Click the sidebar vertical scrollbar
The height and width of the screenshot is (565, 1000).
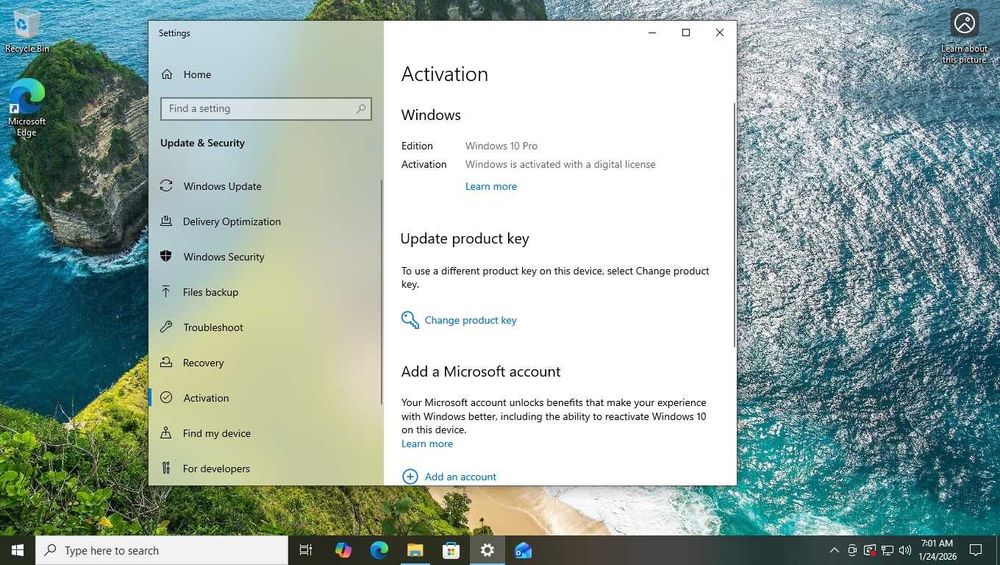[381, 292]
